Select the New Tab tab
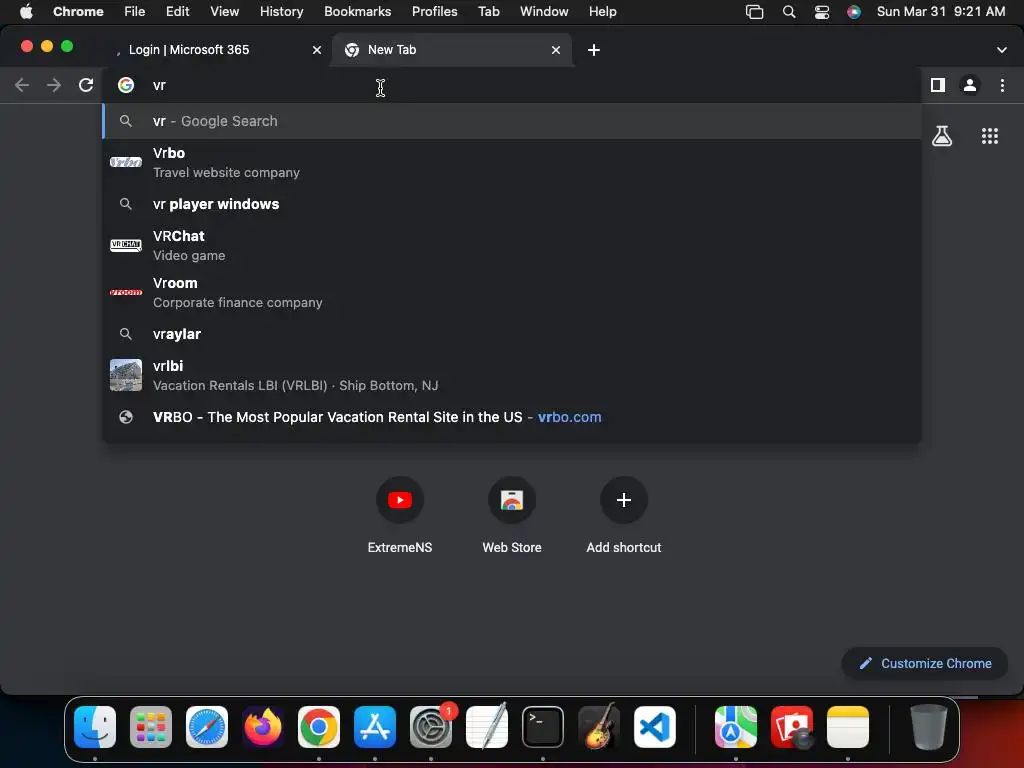Image resolution: width=1024 pixels, height=768 pixels. coord(452,50)
